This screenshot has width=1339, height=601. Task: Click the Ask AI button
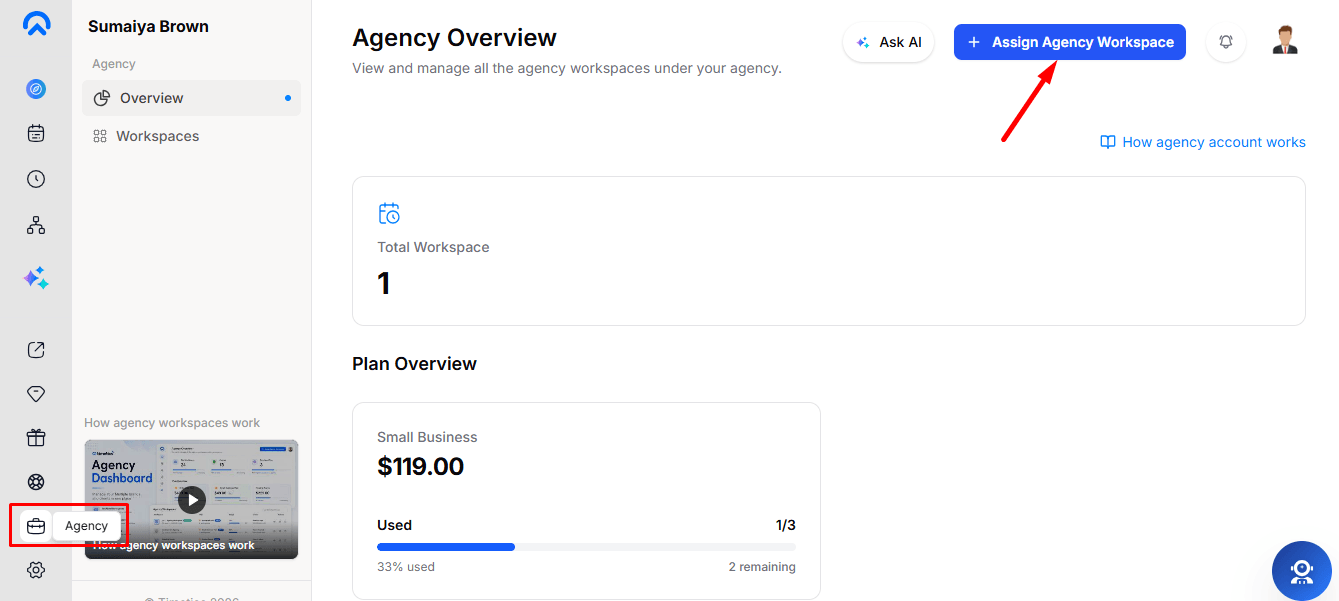(x=889, y=42)
